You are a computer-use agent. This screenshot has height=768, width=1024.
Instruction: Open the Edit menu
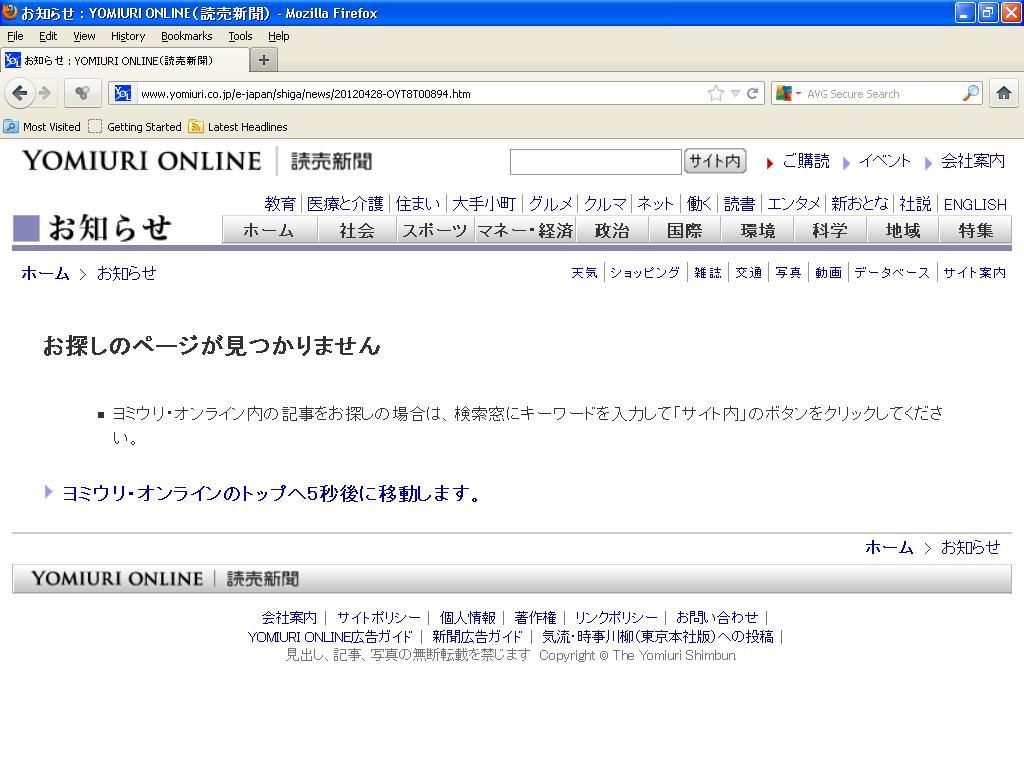pos(48,36)
